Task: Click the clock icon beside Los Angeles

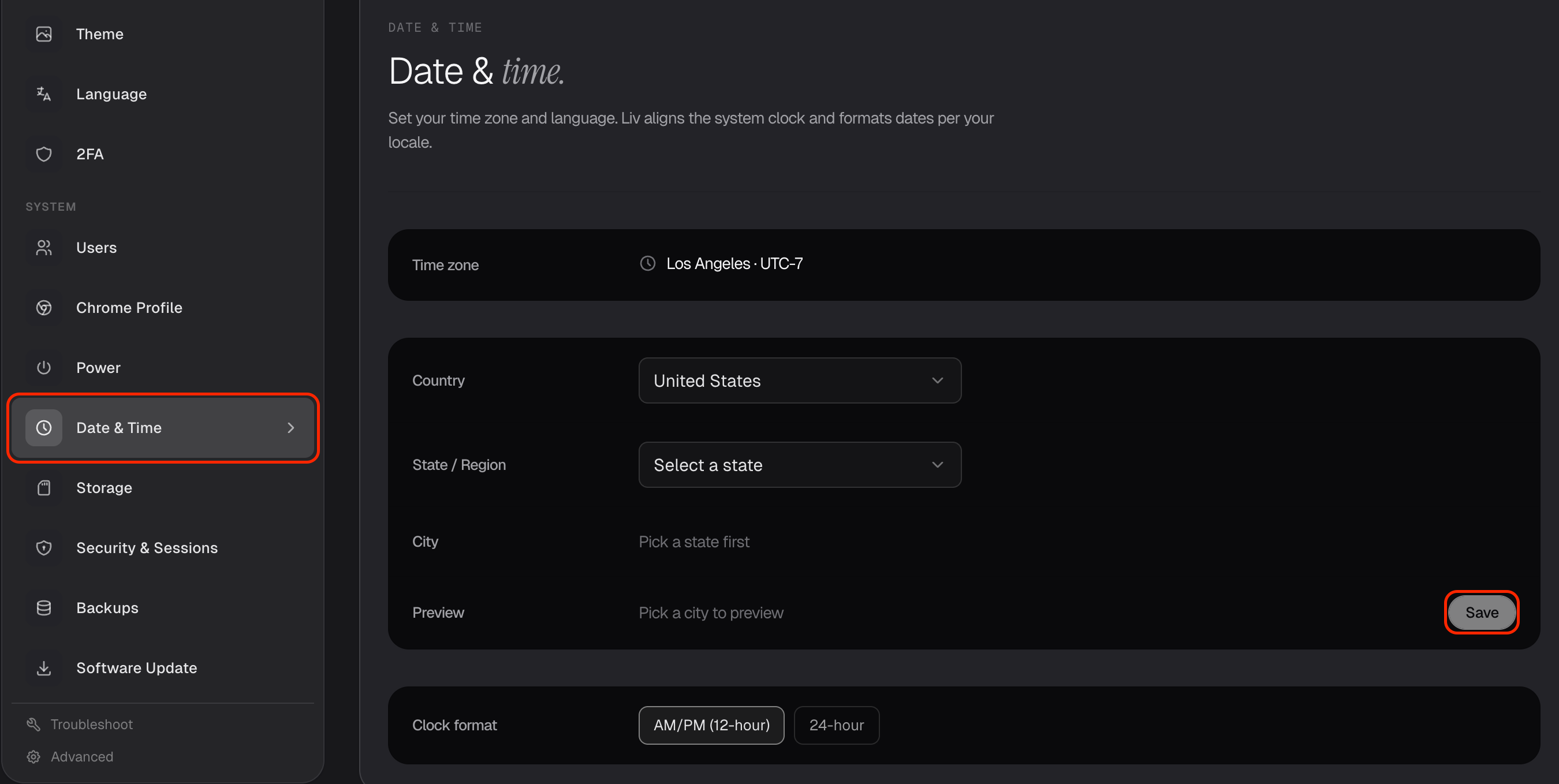Action: [648, 264]
